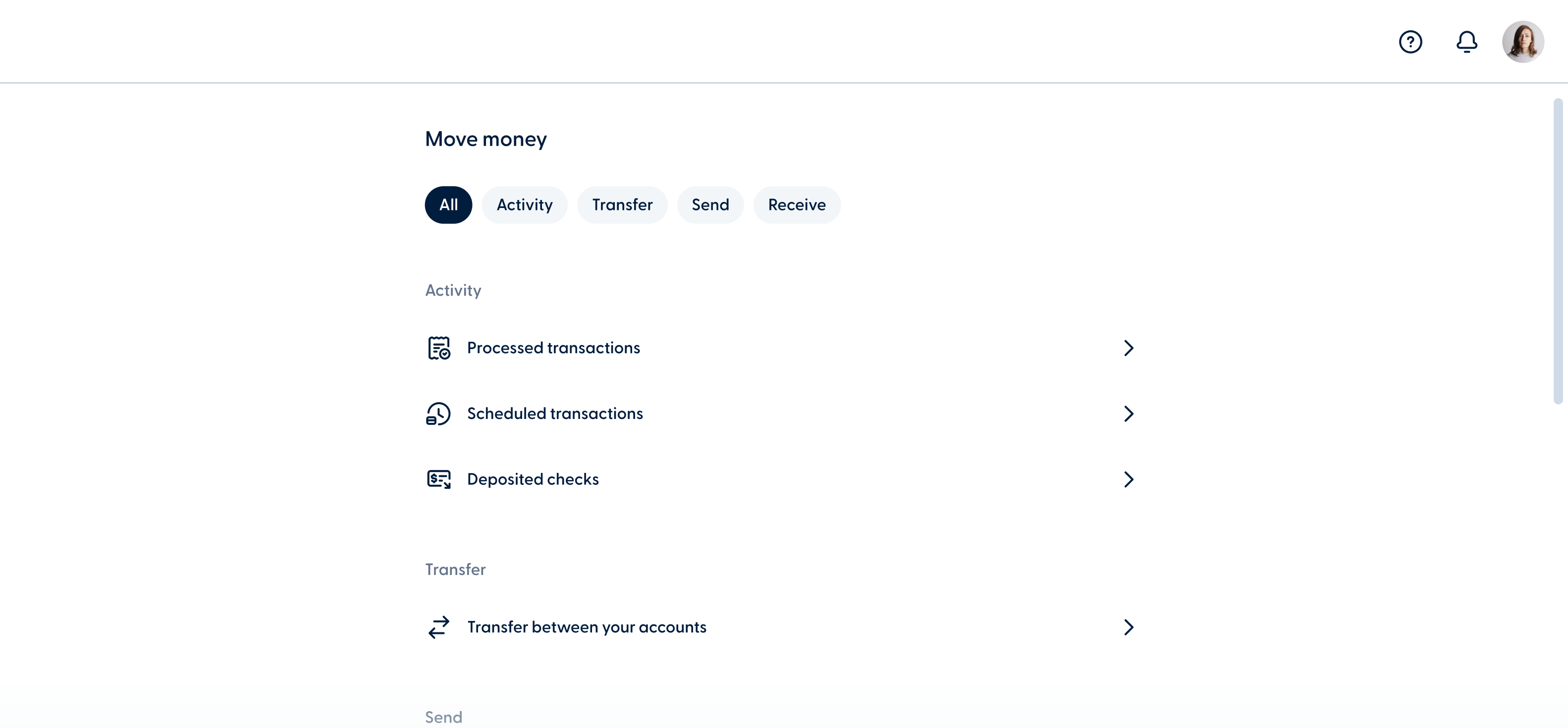Image resolution: width=1568 pixels, height=728 pixels.
Task: Open notifications bell icon
Action: tap(1466, 42)
